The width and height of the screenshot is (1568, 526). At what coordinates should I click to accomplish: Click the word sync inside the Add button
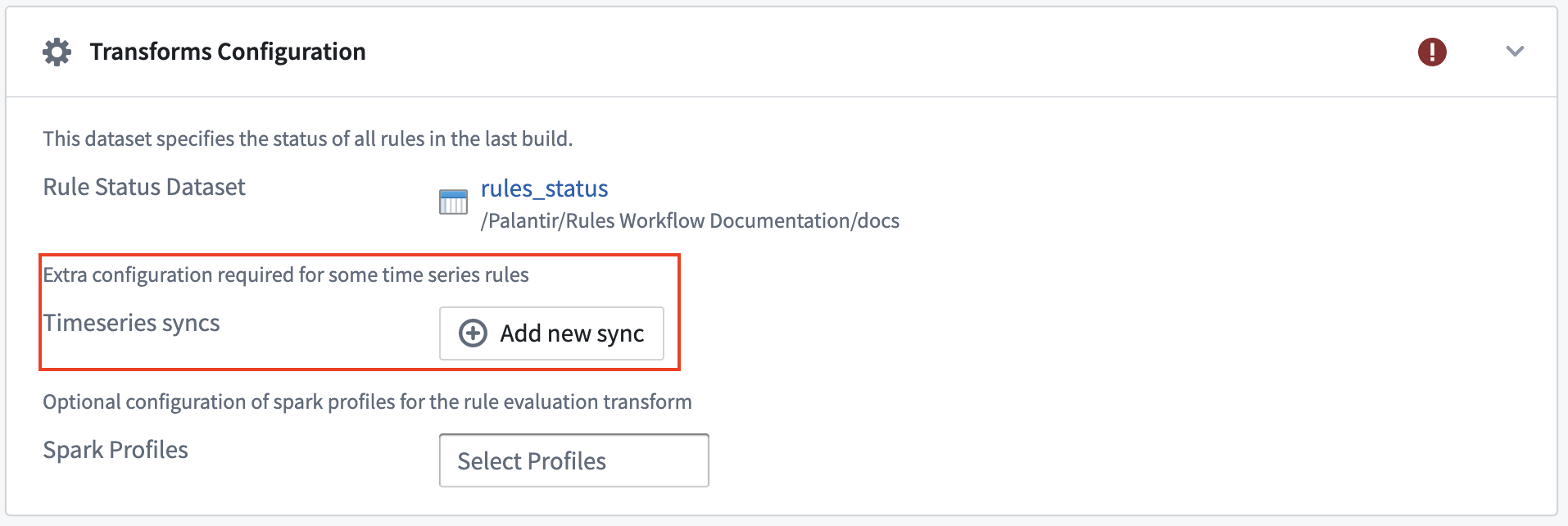pyautogui.click(x=620, y=334)
